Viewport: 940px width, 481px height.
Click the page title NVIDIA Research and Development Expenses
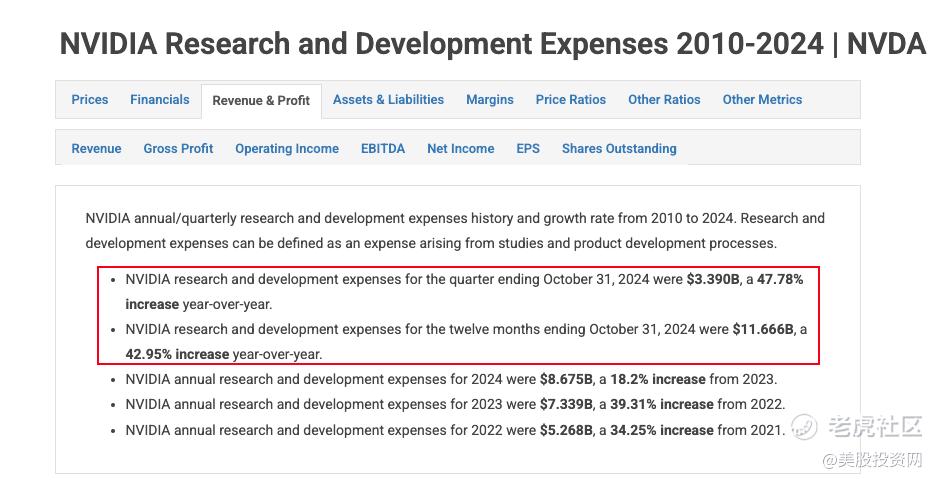(x=493, y=44)
